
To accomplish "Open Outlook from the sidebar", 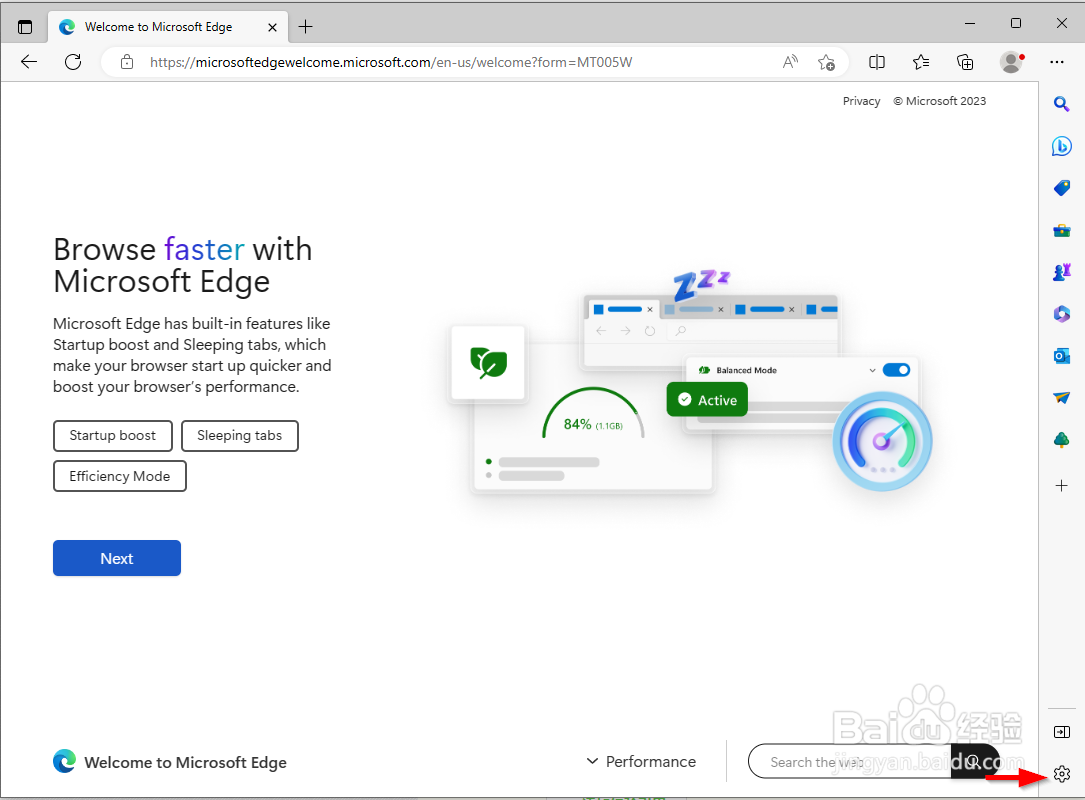I will [1061, 355].
